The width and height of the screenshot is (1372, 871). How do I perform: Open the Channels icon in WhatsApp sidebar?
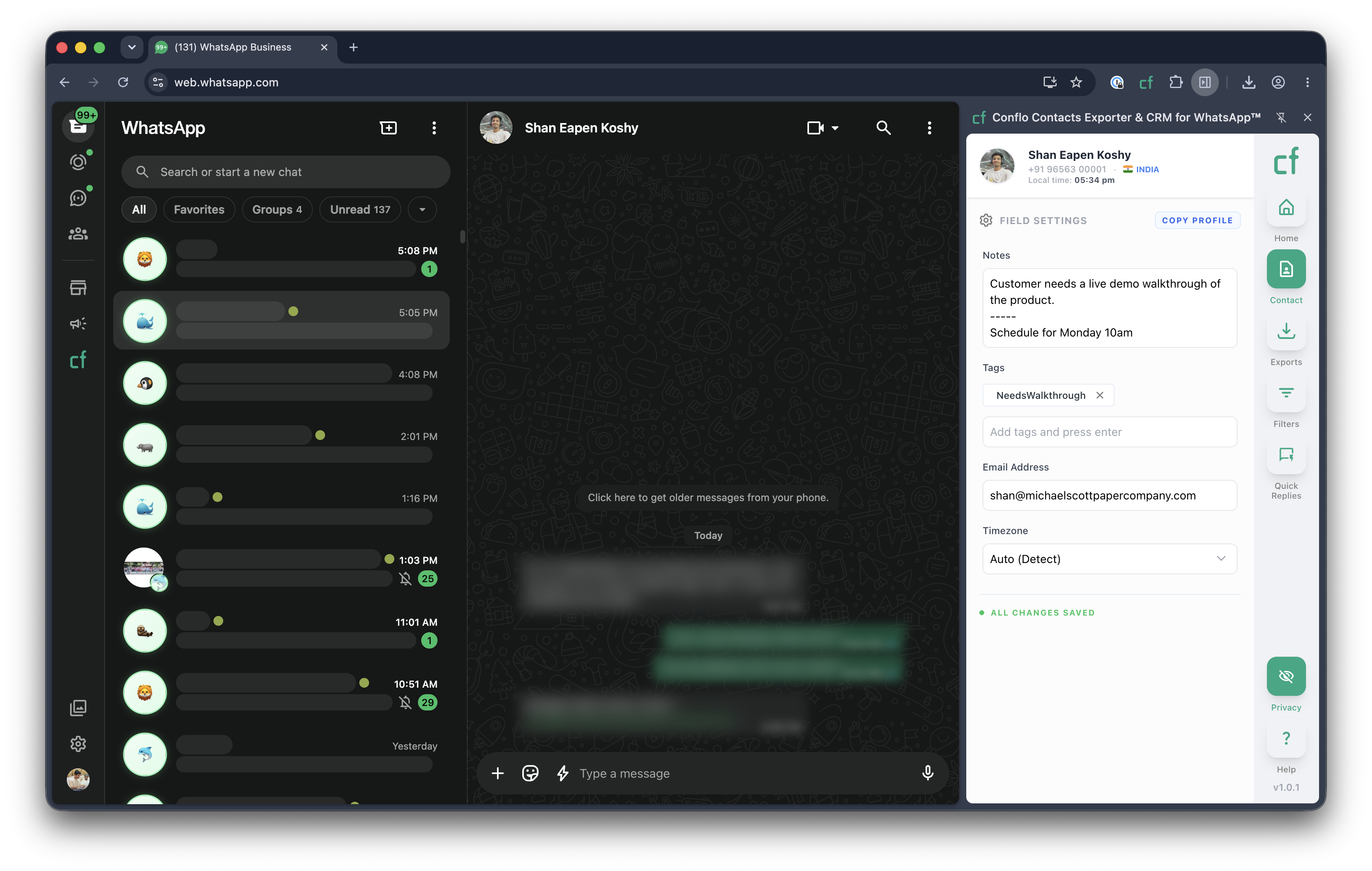[x=78, y=198]
